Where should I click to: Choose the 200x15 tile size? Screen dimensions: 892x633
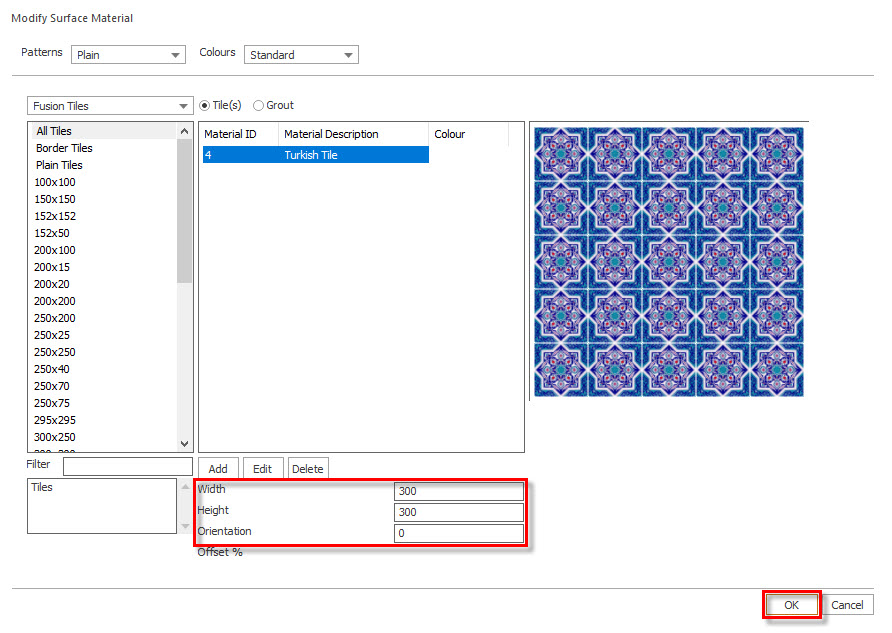click(x=52, y=267)
